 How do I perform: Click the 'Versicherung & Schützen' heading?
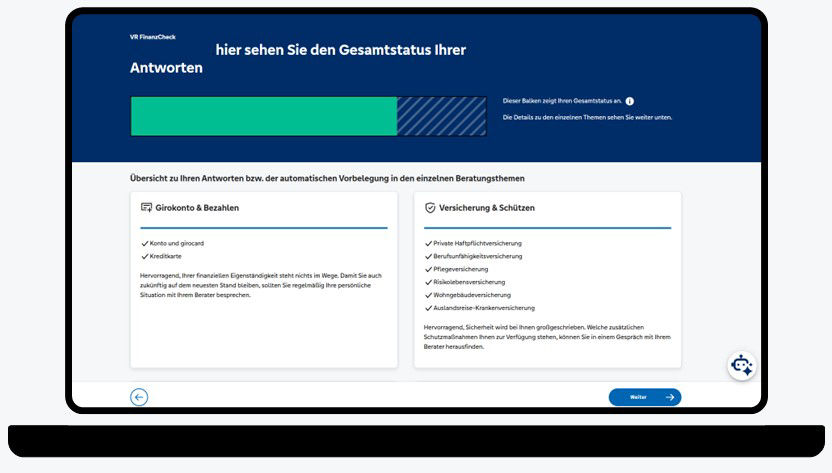pos(487,208)
